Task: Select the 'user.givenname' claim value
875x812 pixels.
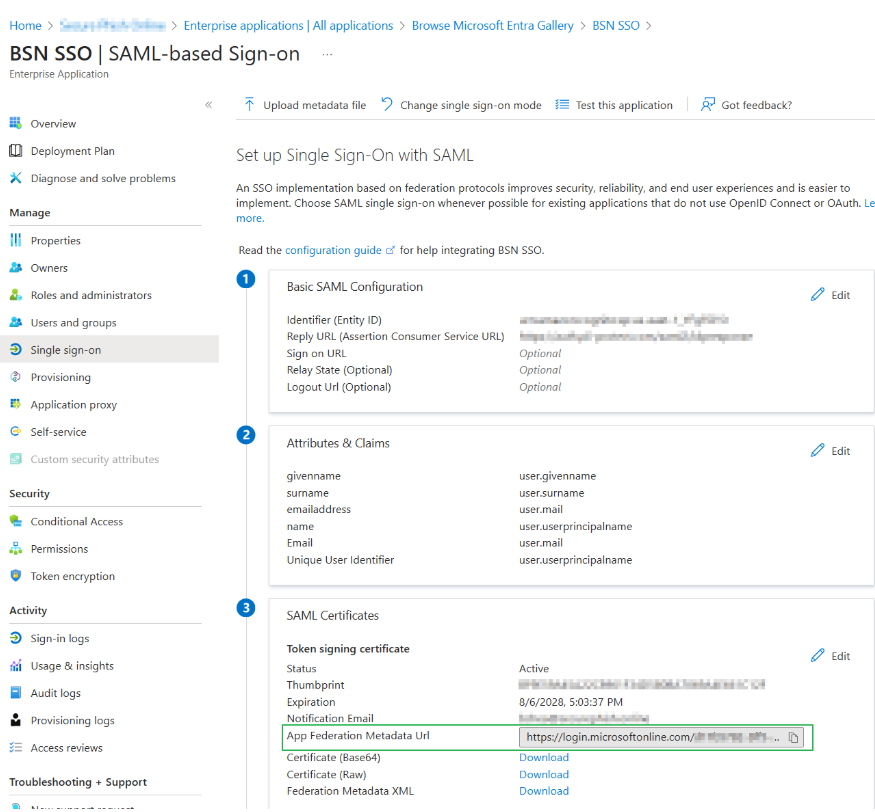Action: click(557, 476)
